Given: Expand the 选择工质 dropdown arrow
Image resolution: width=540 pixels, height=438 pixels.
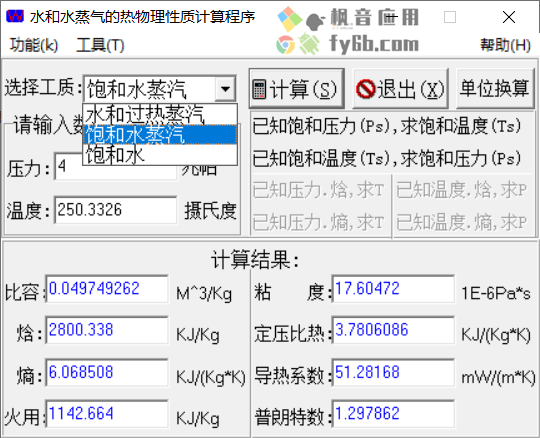Looking at the screenshot, I should click(226, 89).
